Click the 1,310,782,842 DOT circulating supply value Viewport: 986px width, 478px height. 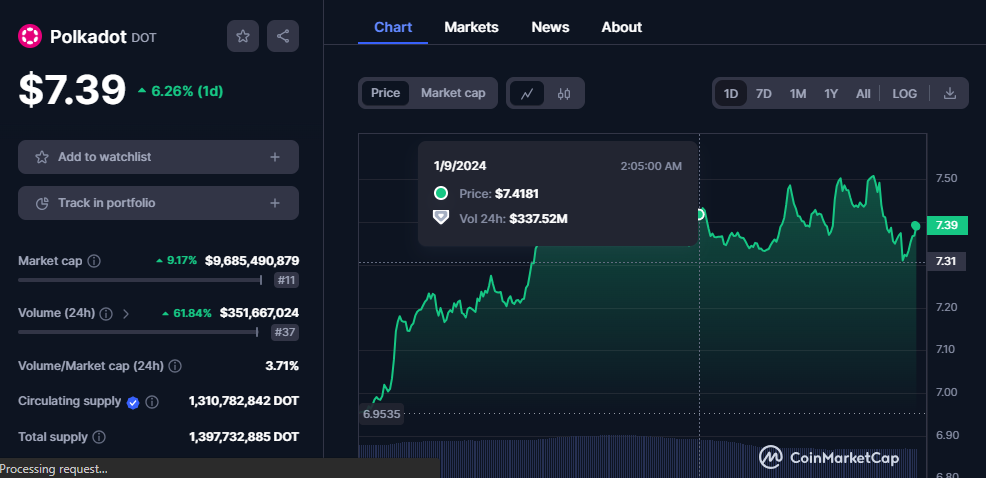click(244, 401)
